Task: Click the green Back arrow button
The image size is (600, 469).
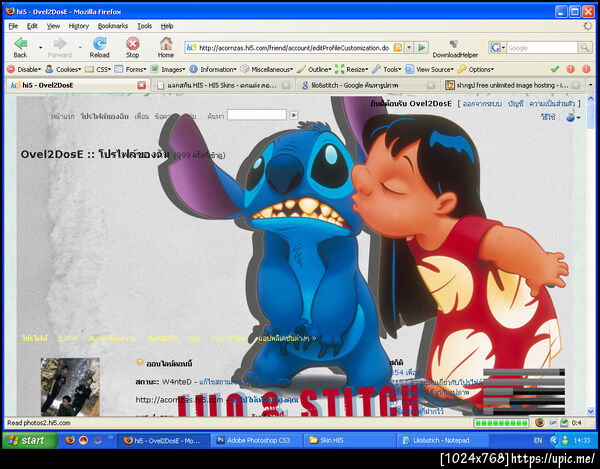Action: click(x=21, y=44)
